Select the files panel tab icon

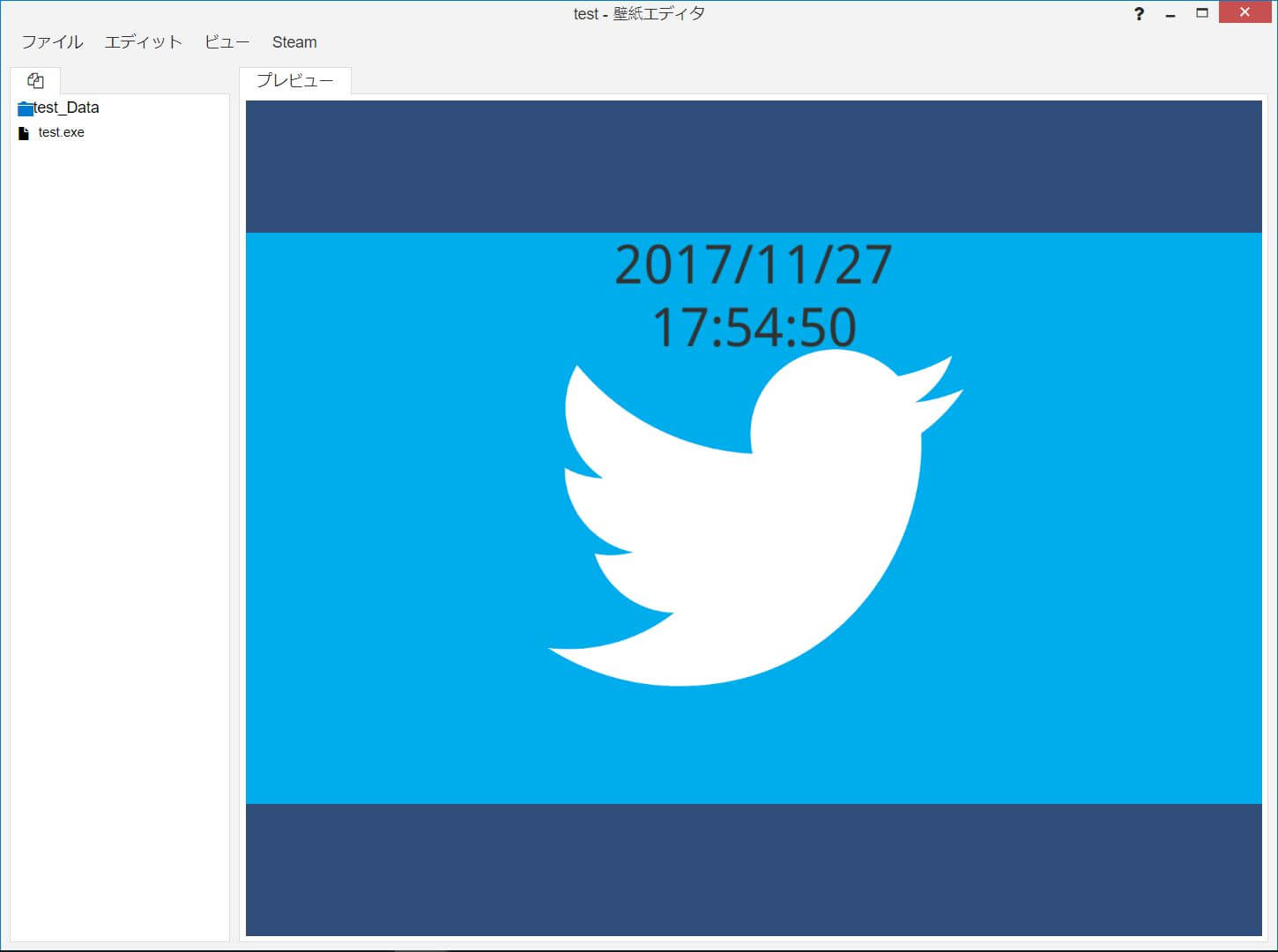pyautogui.click(x=35, y=80)
